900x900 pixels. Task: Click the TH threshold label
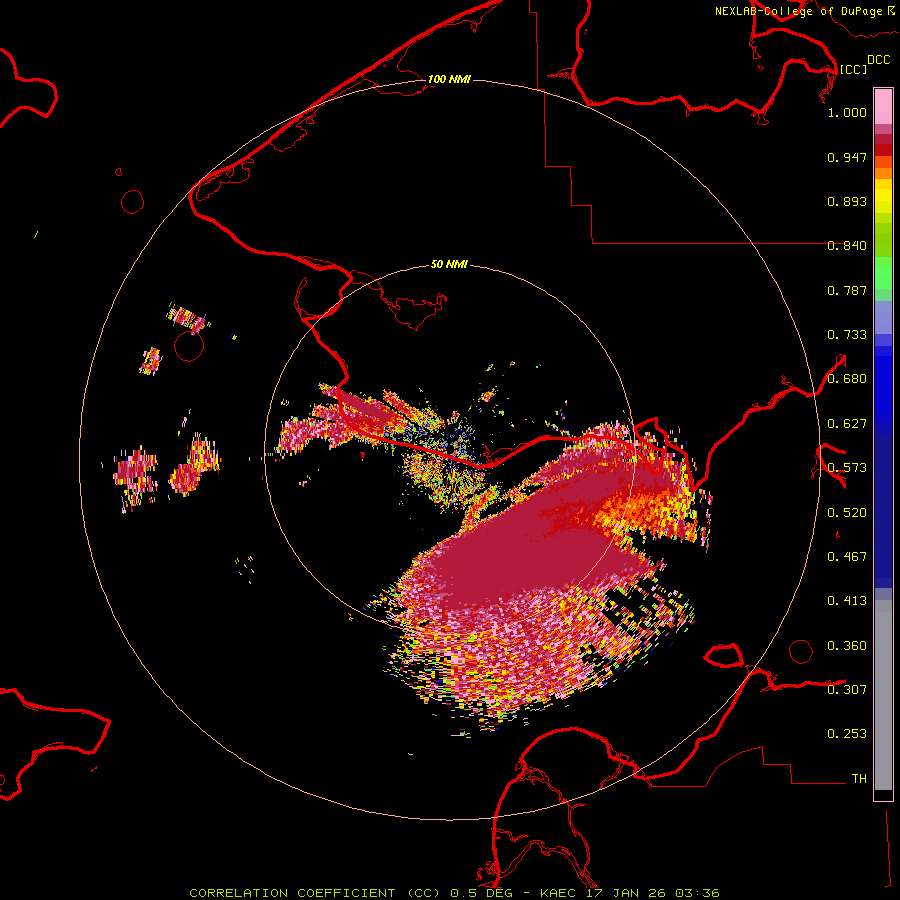coord(859,779)
